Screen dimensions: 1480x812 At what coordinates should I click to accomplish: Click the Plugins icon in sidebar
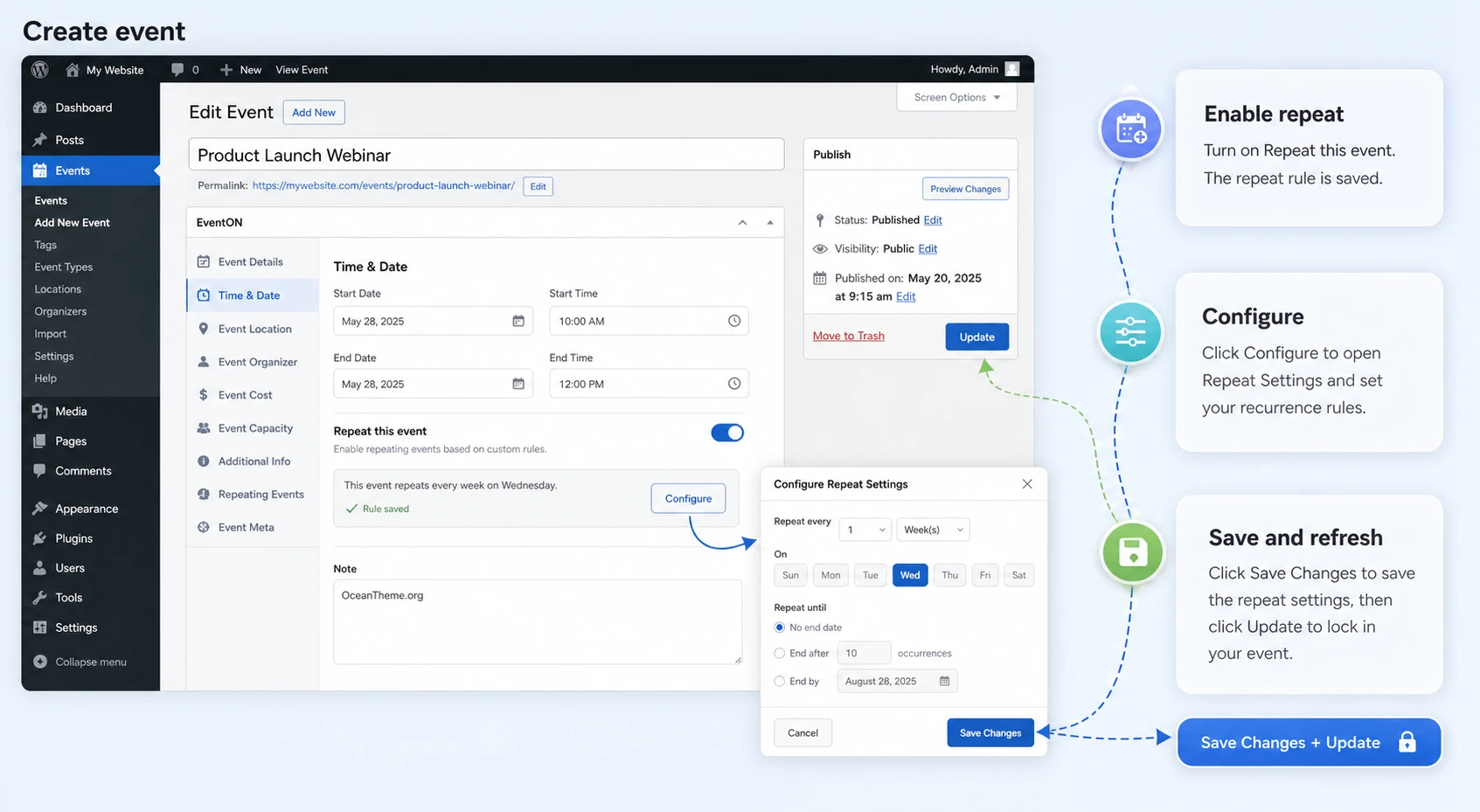point(40,538)
